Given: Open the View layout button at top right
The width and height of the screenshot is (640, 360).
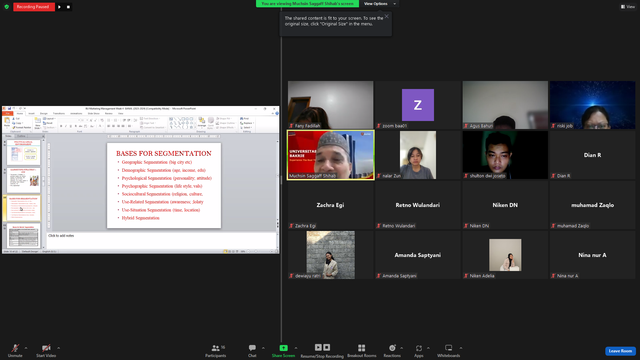Looking at the screenshot, I should pos(628,7).
